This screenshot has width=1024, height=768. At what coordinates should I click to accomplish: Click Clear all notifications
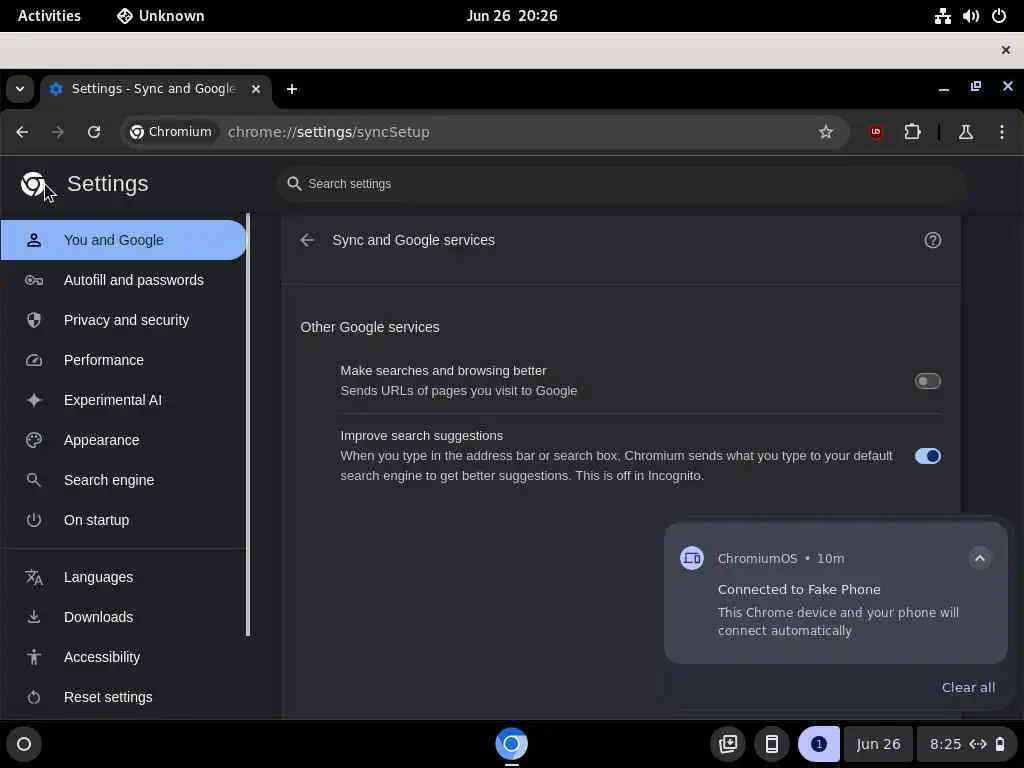click(x=968, y=687)
